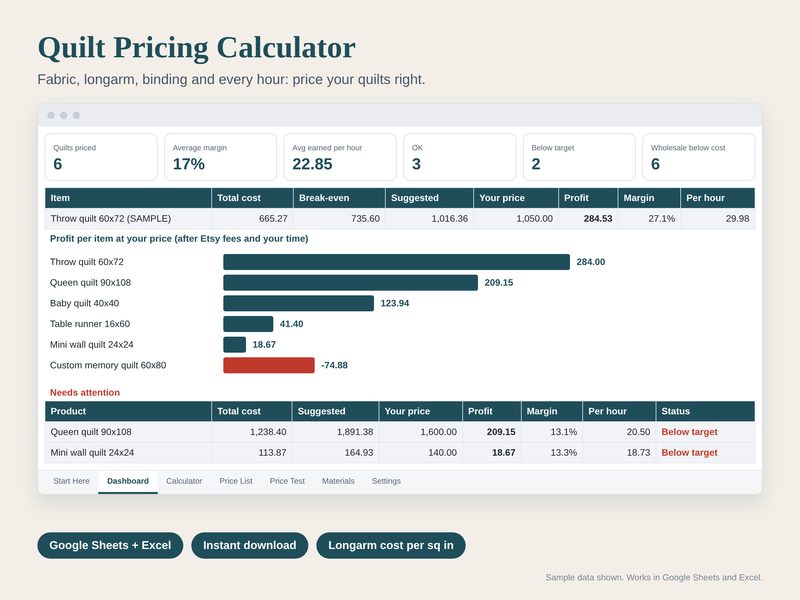This screenshot has height=600, width=800.
Task: Click the Queen quilt 90x108 chart bar
Action: click(x=351, y=283)
